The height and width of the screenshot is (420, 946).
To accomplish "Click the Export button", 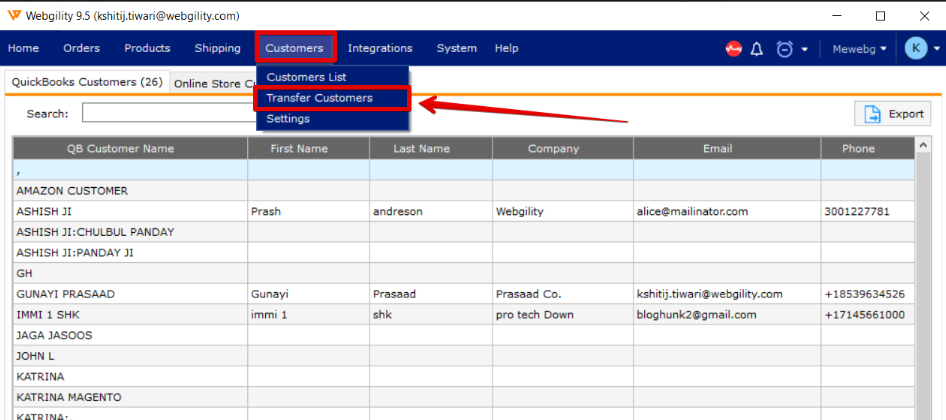I will (892, 114).
